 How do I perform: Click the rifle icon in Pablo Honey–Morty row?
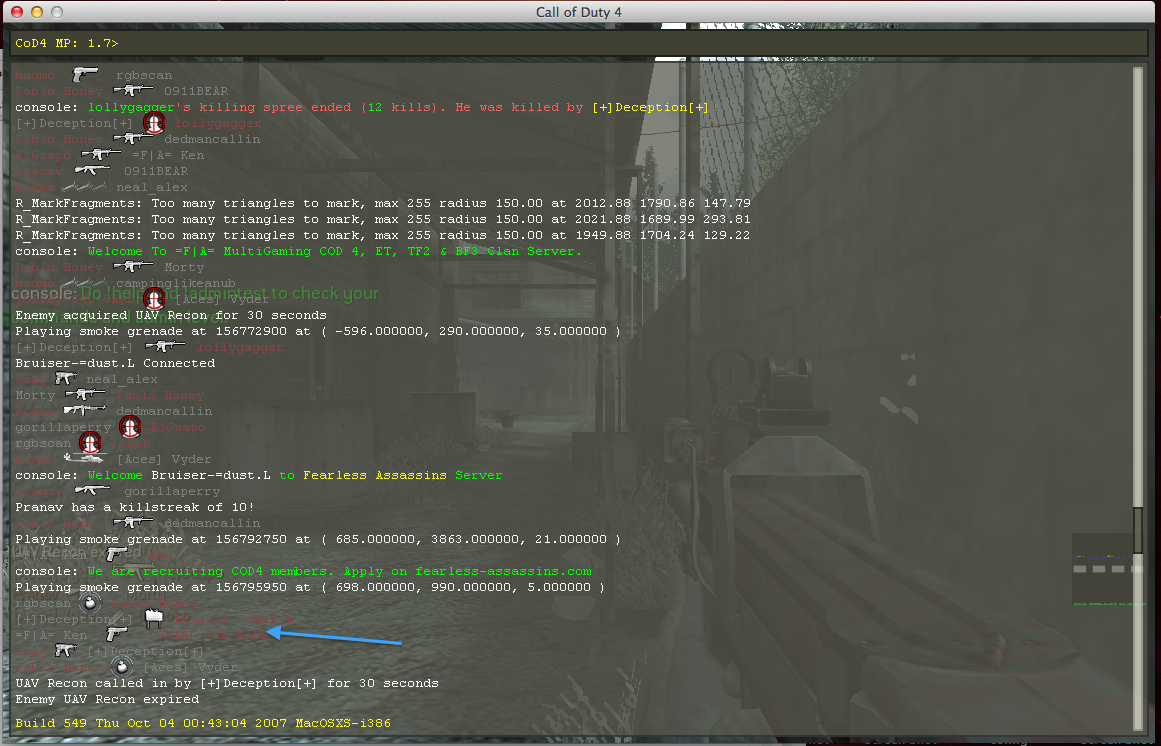click(x=133, y=266)
